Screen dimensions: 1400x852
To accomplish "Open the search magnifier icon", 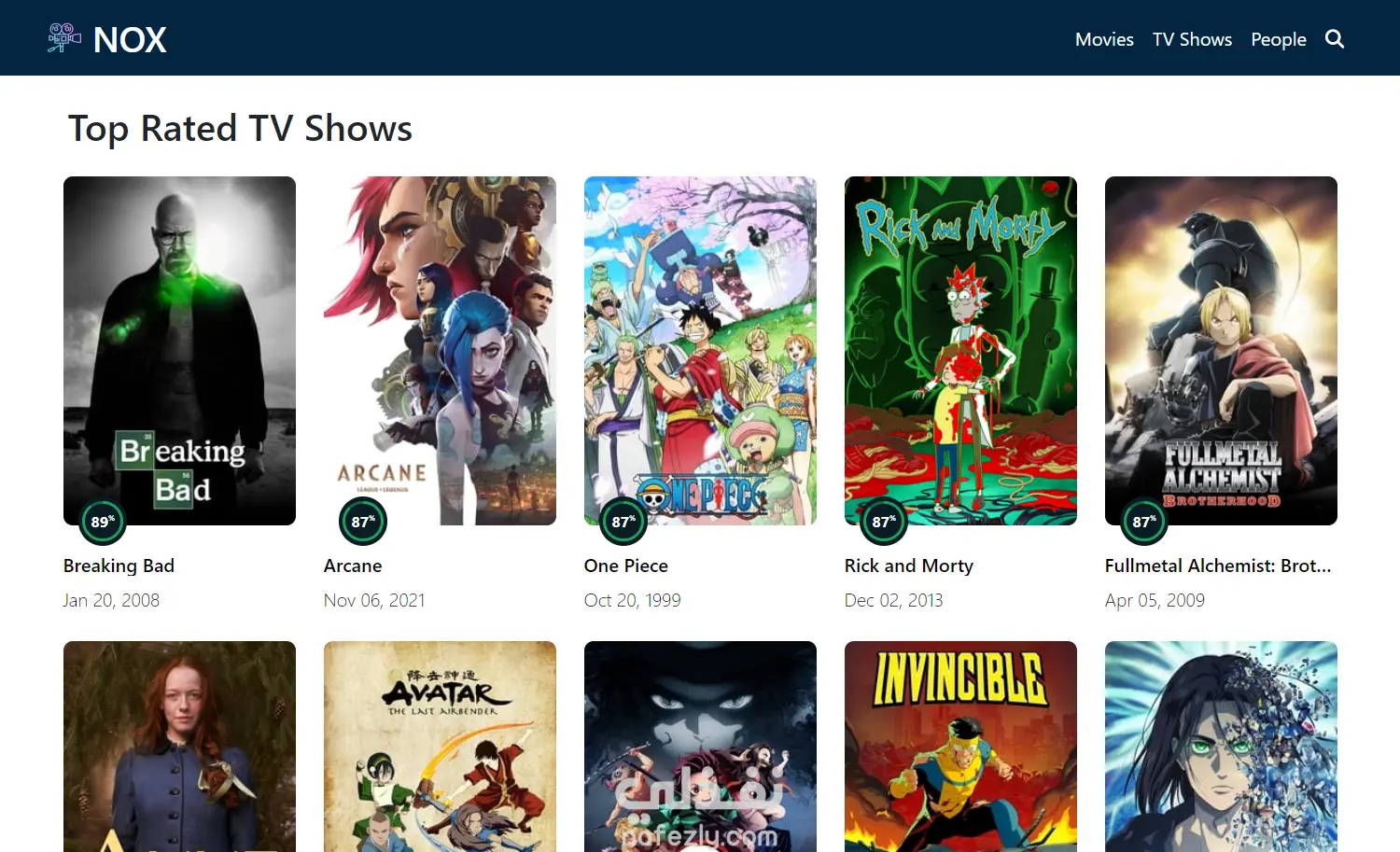I will point(1335,39).
